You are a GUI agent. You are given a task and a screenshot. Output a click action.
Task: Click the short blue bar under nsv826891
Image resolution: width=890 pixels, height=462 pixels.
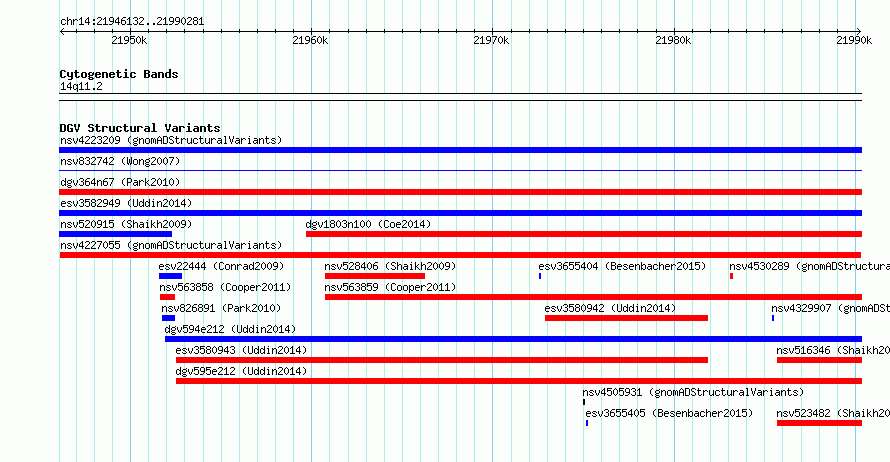[x=169, y=318]
